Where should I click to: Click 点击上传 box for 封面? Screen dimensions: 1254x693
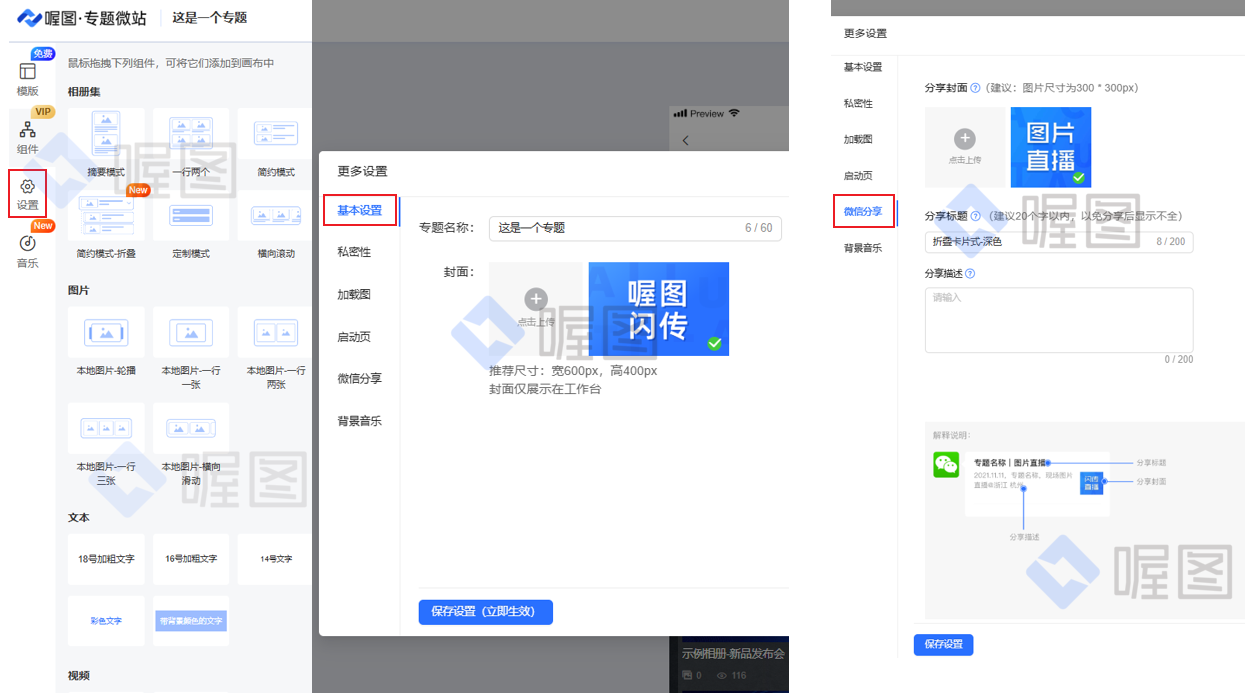pos(536,309)
